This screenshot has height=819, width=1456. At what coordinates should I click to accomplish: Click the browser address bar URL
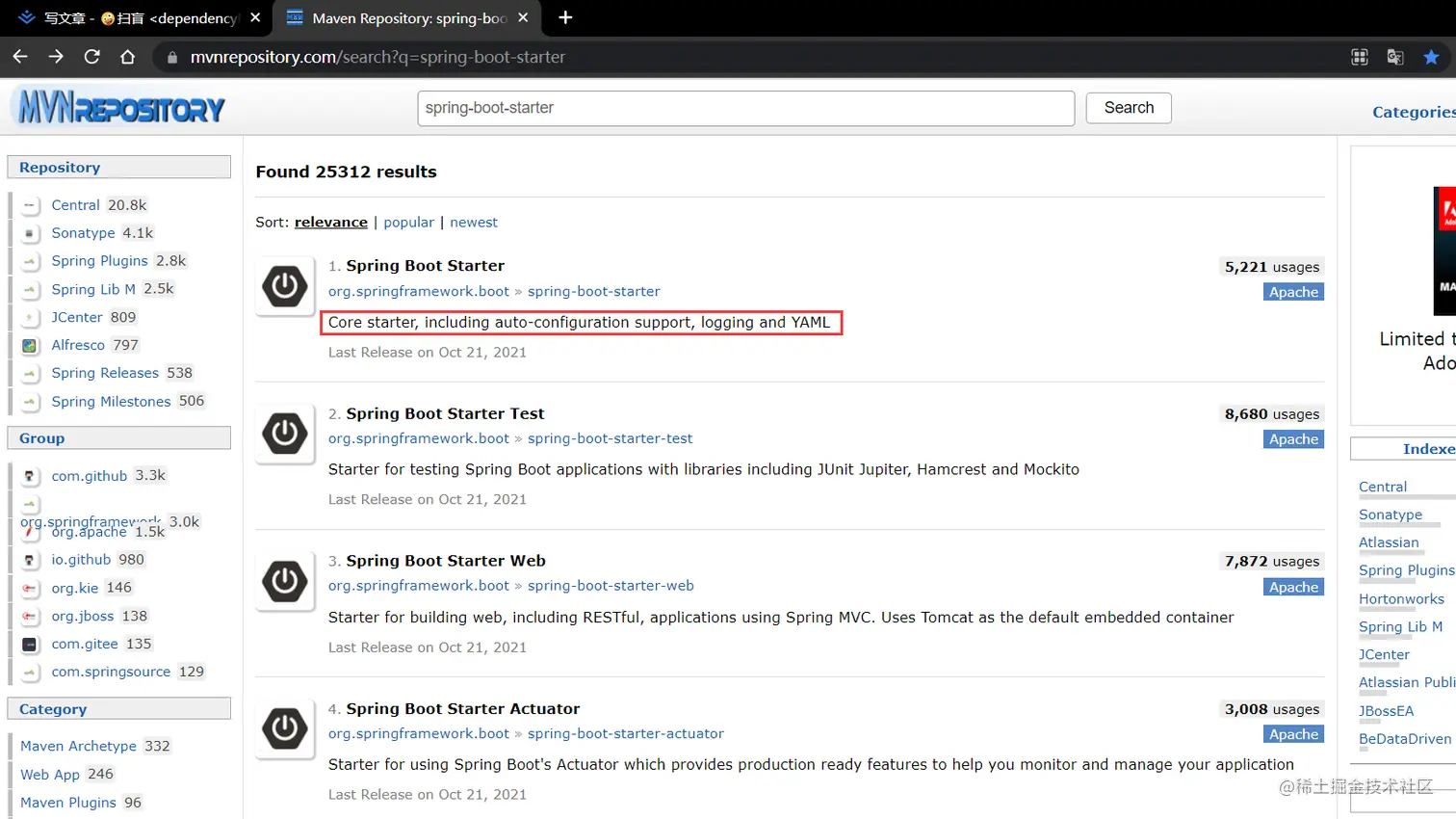(x=377, y=57)
